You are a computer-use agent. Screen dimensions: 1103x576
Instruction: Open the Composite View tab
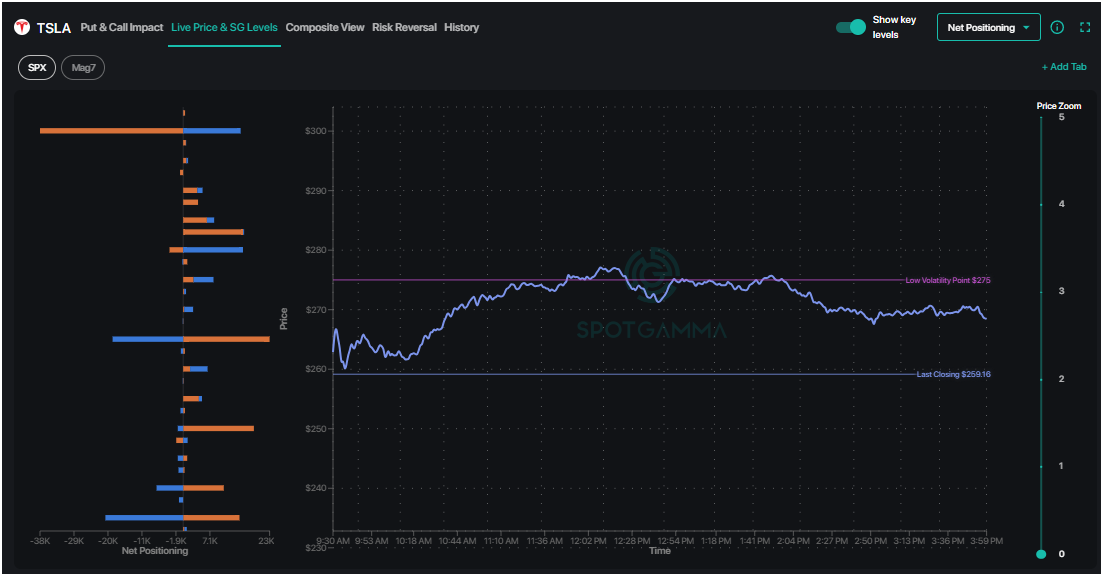(x=325, y=27)
